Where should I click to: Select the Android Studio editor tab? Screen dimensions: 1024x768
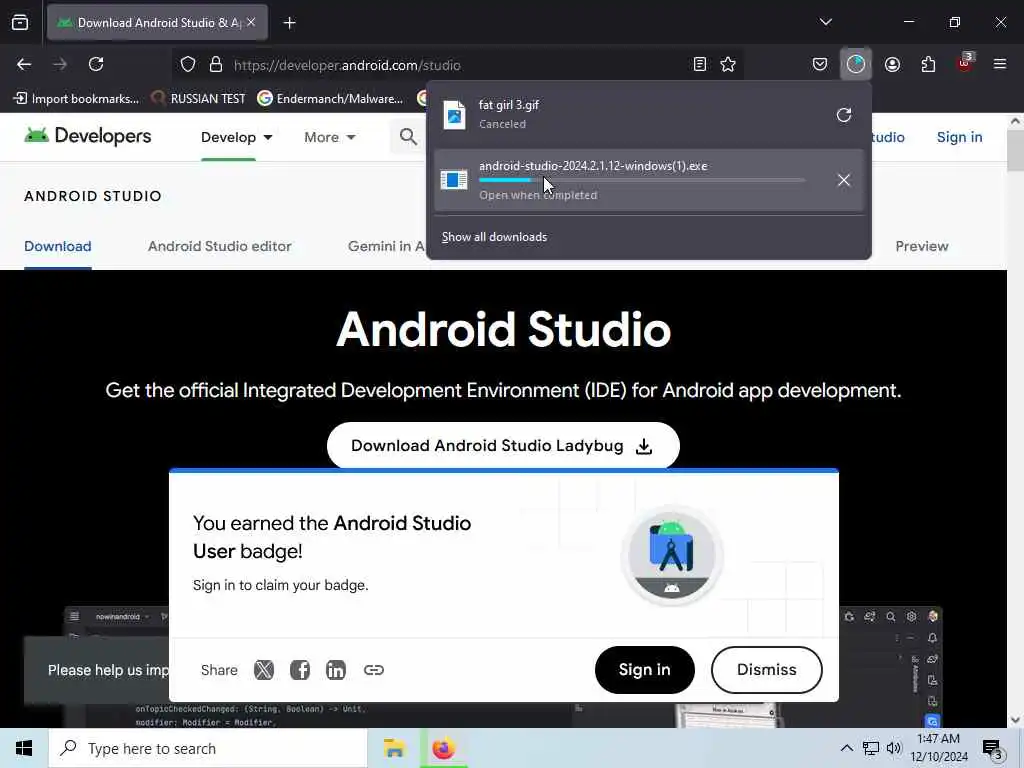pos(219,246)
